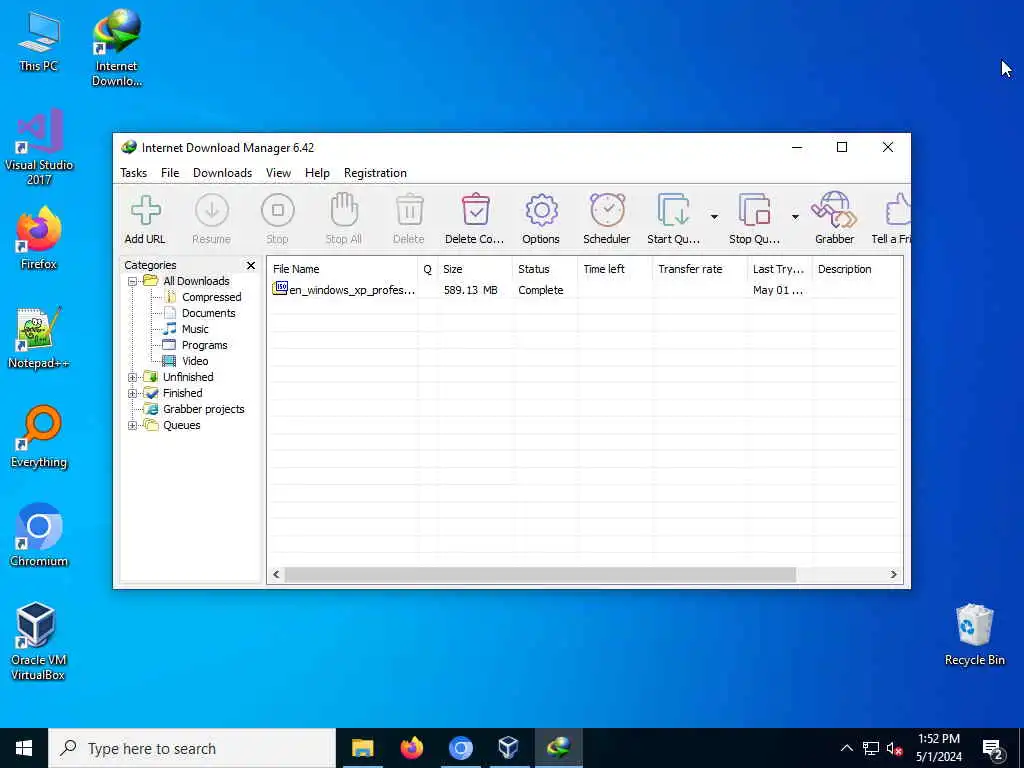Image resolution: width=1024 pixels, height=768 pixels.
Task: Sort by Status column header
Action: [545, 269]
